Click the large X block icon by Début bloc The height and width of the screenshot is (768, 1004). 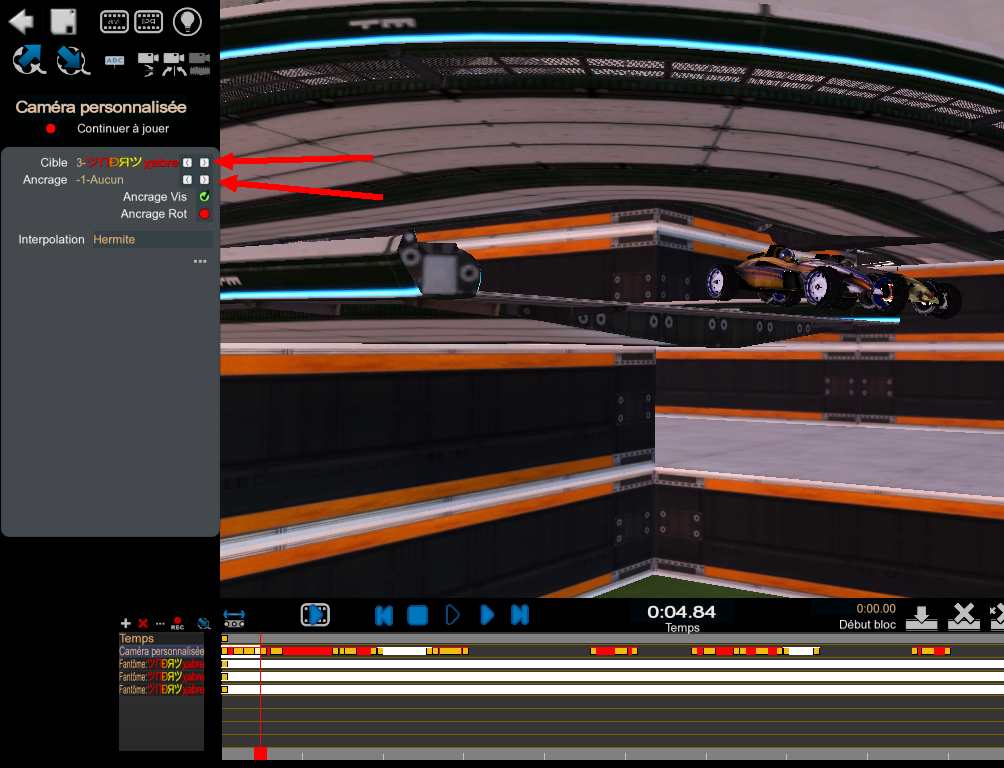click(x=964, y=616)
